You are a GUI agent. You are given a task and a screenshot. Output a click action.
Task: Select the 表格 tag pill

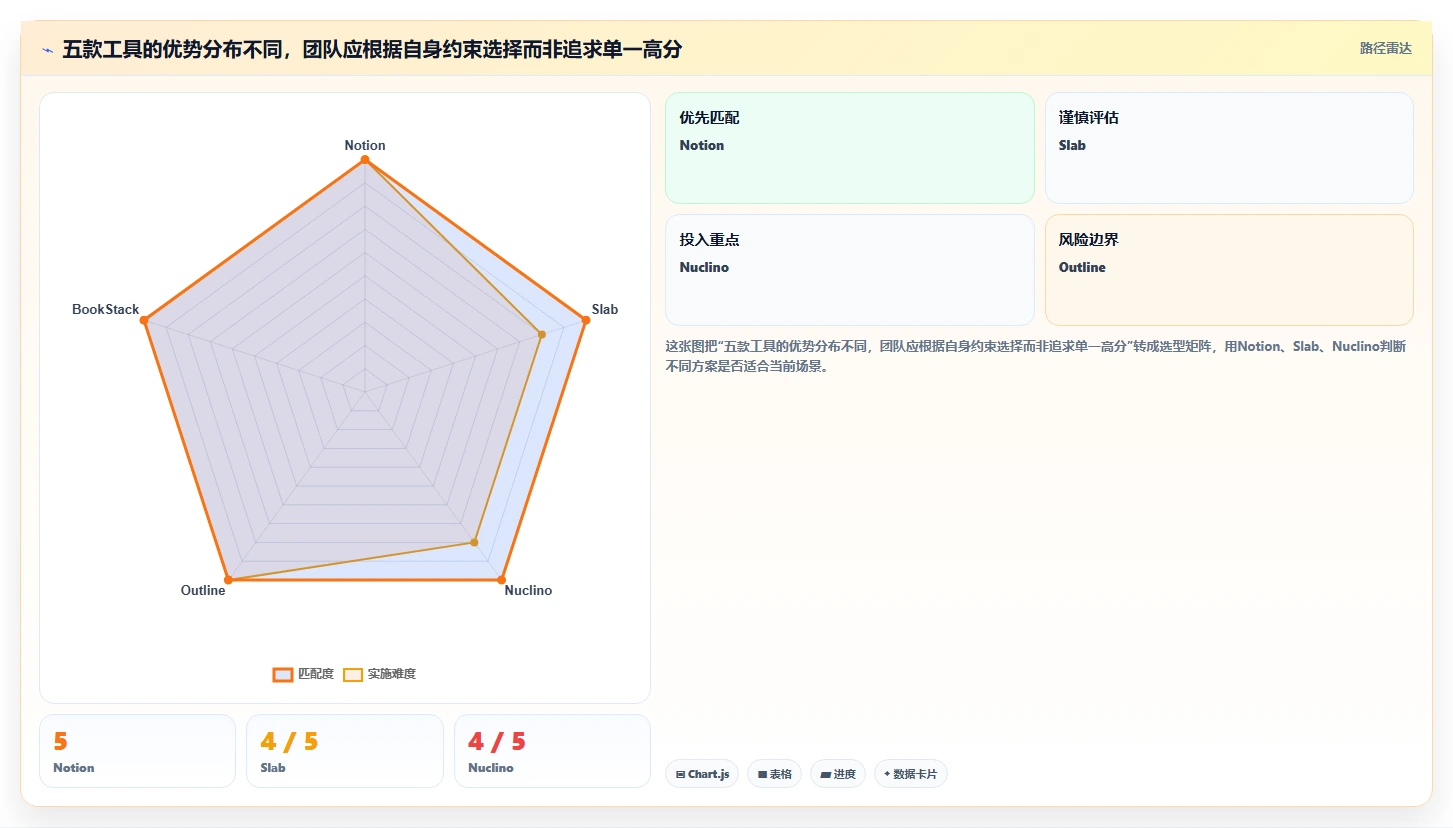774,774
